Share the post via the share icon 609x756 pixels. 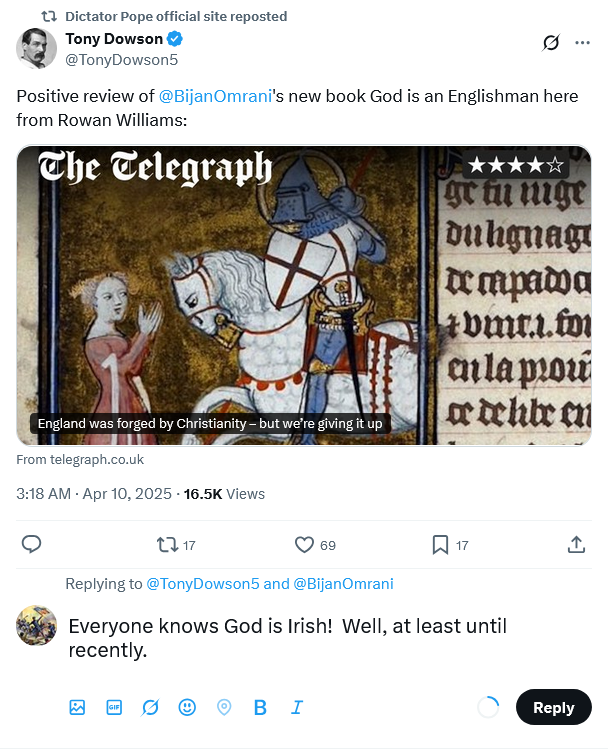tap(576, 544)
